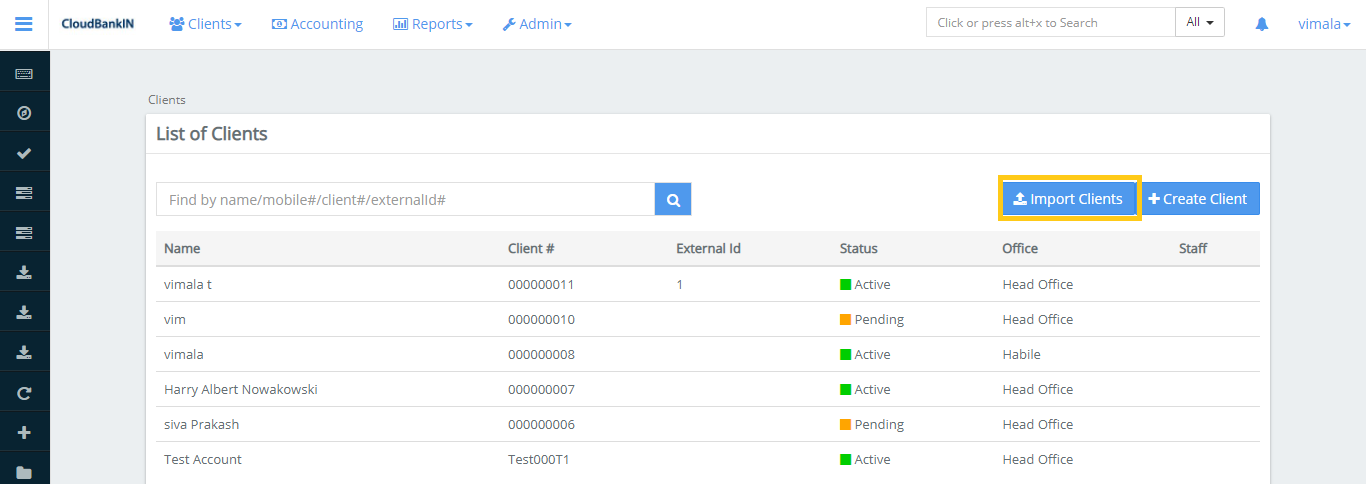The image size is (1366, 484).
Task: Open the vimala user account menu
Action: tap(1324, 24)
